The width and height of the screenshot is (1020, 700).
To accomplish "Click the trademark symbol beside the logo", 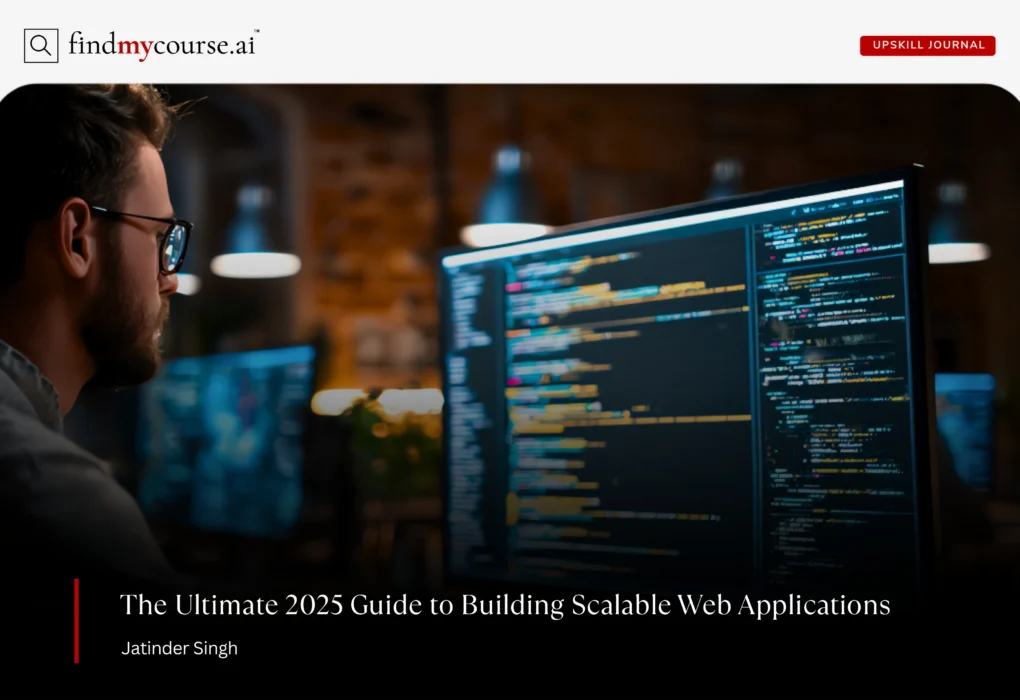I will (x=256, y=33).
